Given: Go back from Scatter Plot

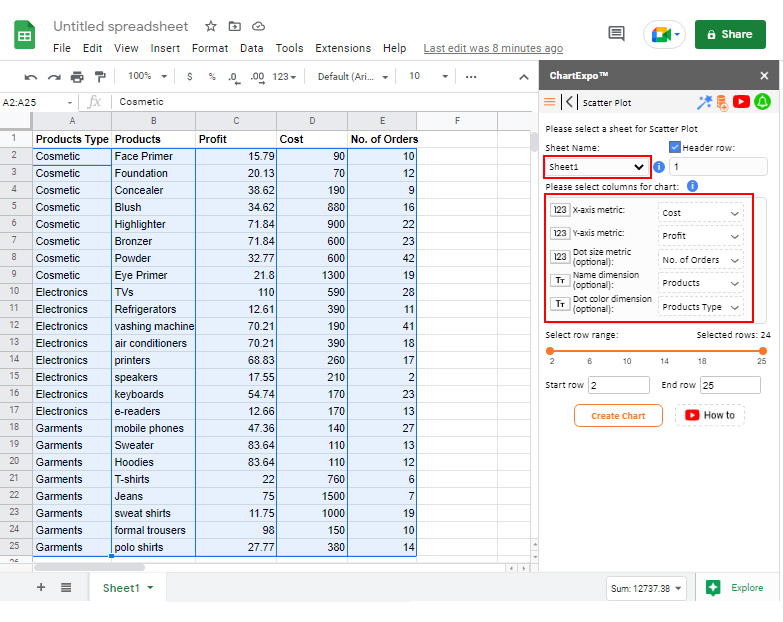Looking at the screenshot, I should click(x=569, y=102).
